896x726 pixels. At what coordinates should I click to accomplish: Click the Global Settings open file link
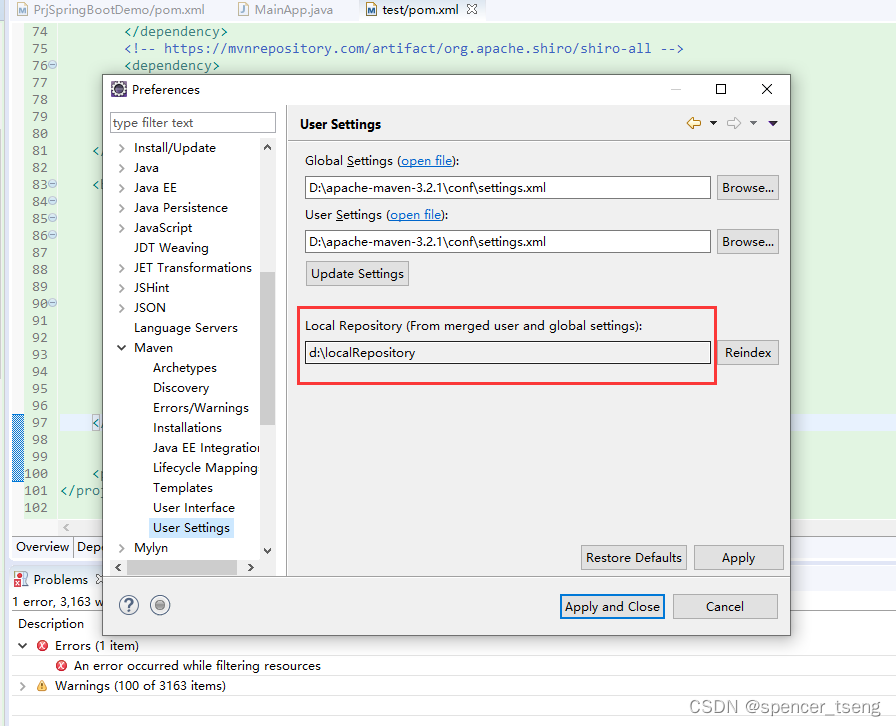(x=427, y=160)
